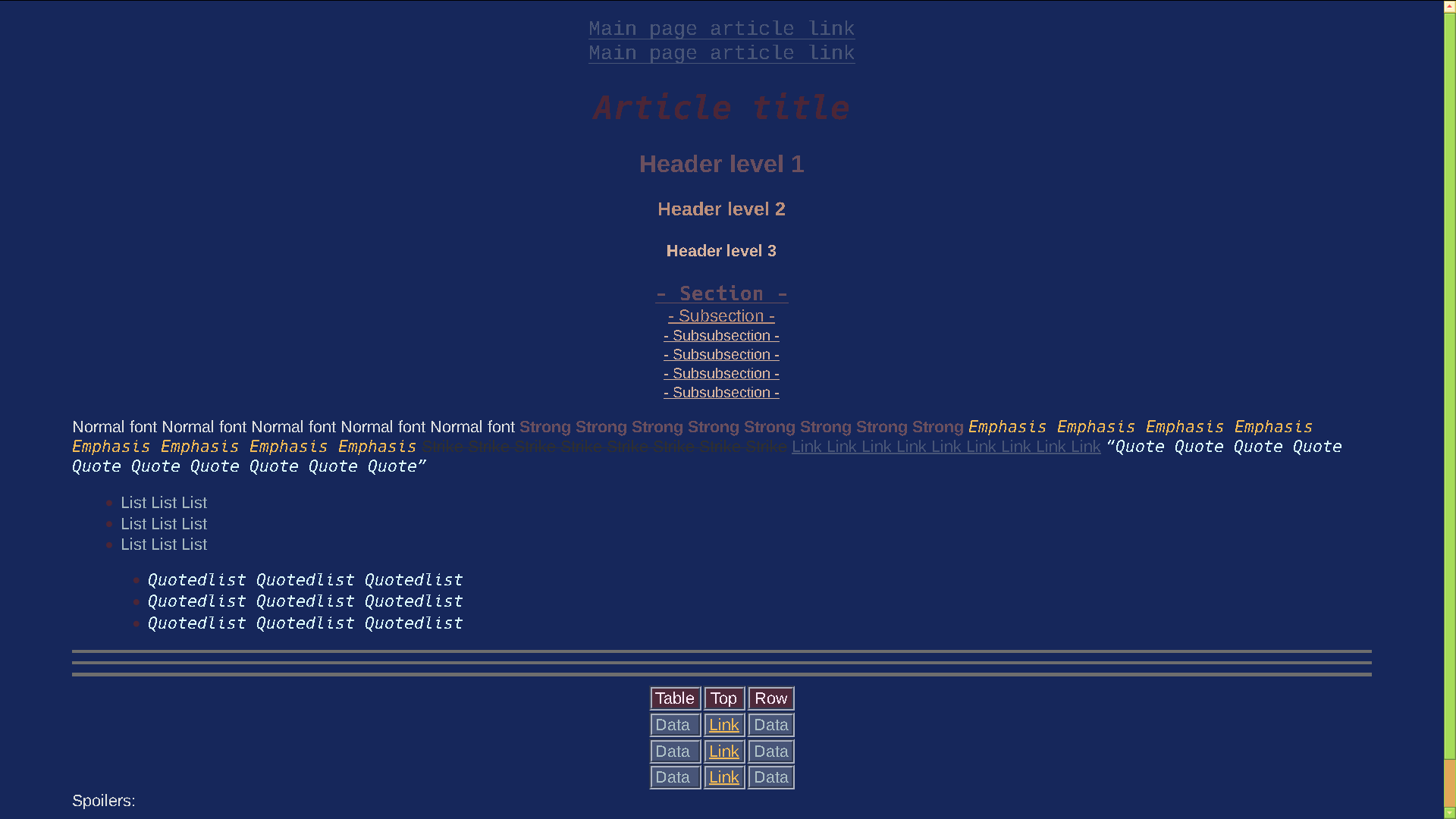Open the first Subsubsection link

point(721,335)
